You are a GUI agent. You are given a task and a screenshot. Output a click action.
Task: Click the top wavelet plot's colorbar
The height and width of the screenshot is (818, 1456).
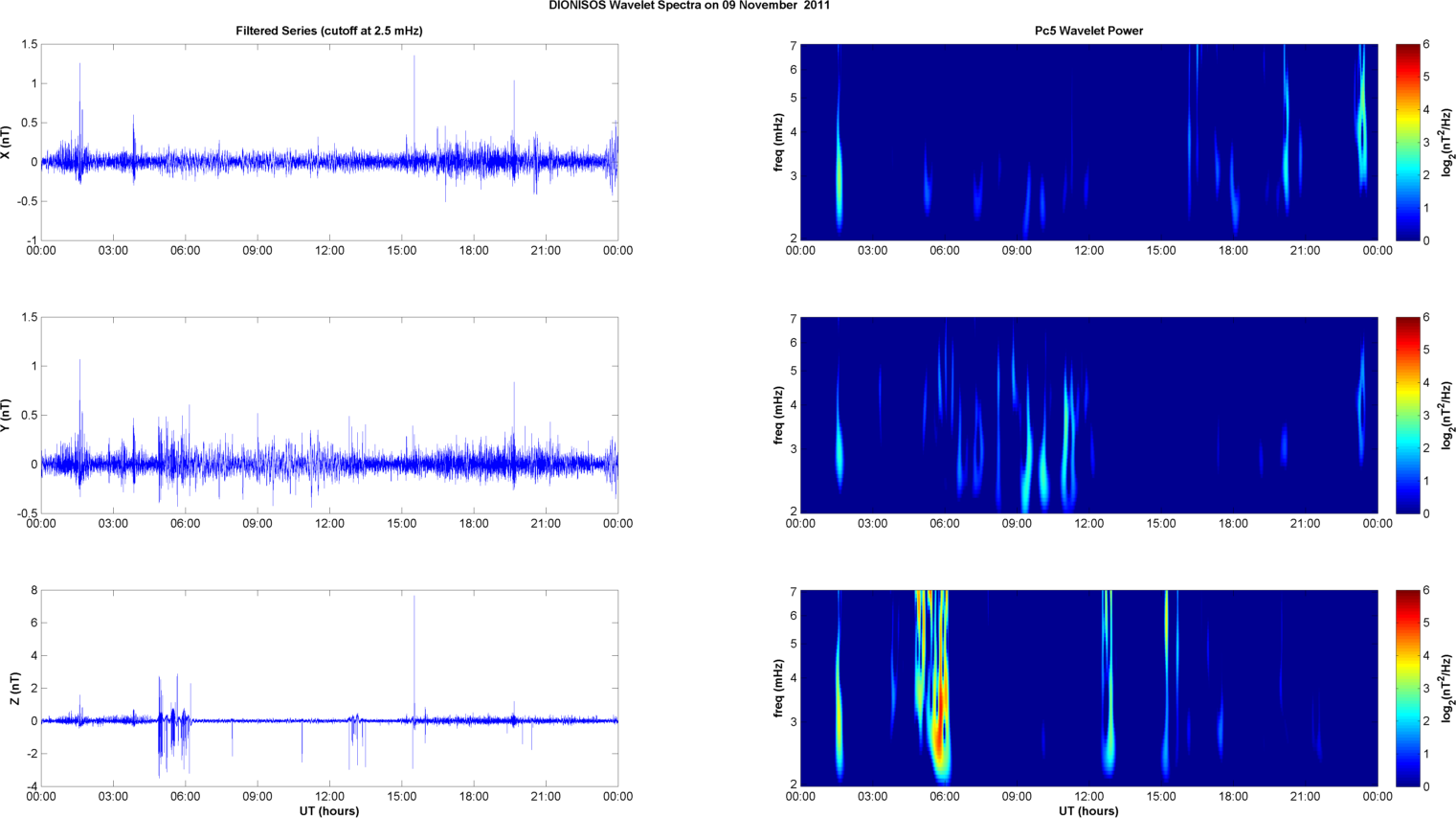click(x=1407, y=142)
